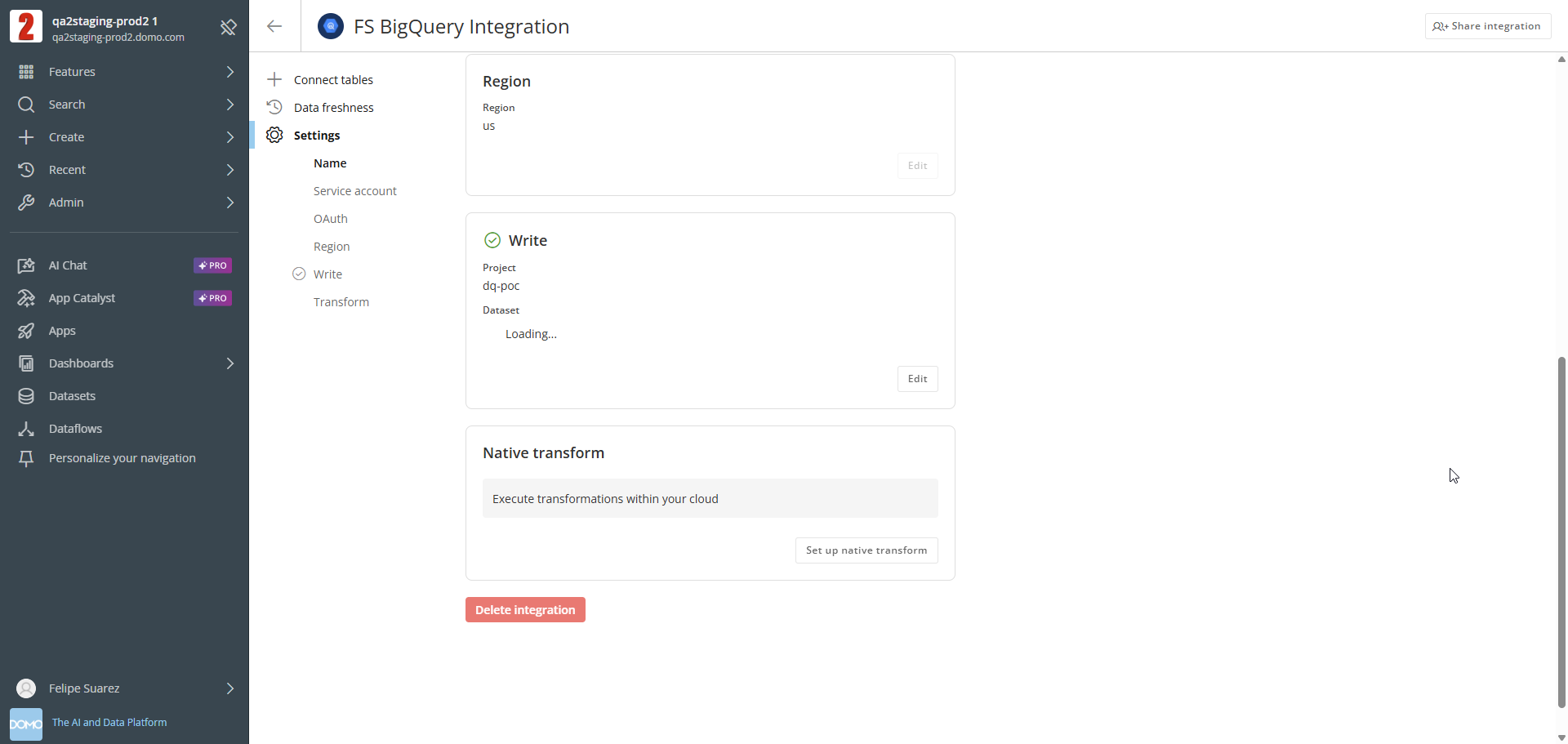Jump to the Transform settings section
1568x744 pixels.
point(341,302)
